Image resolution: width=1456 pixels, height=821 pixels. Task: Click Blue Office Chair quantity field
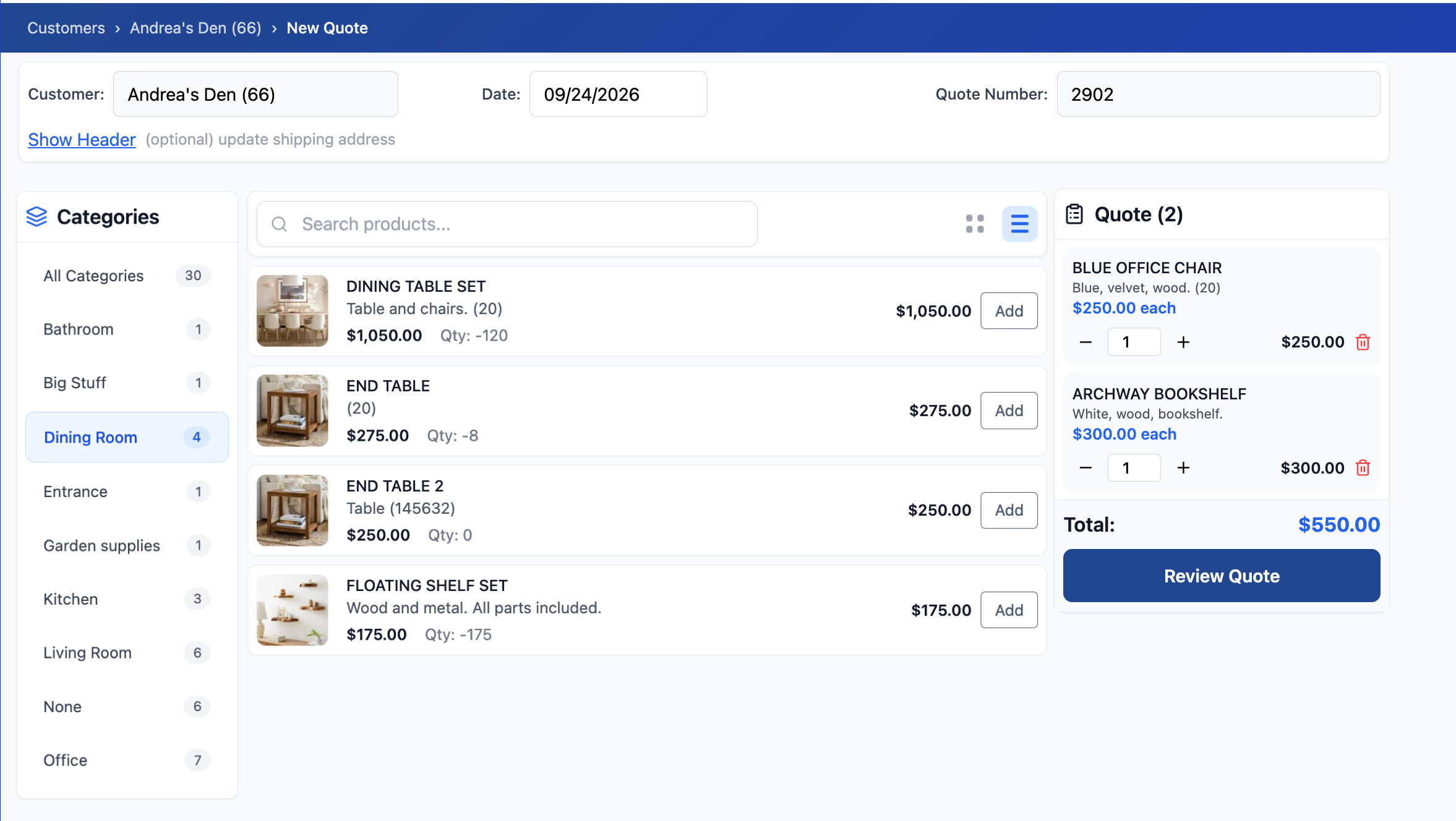tap(1134, 342)
